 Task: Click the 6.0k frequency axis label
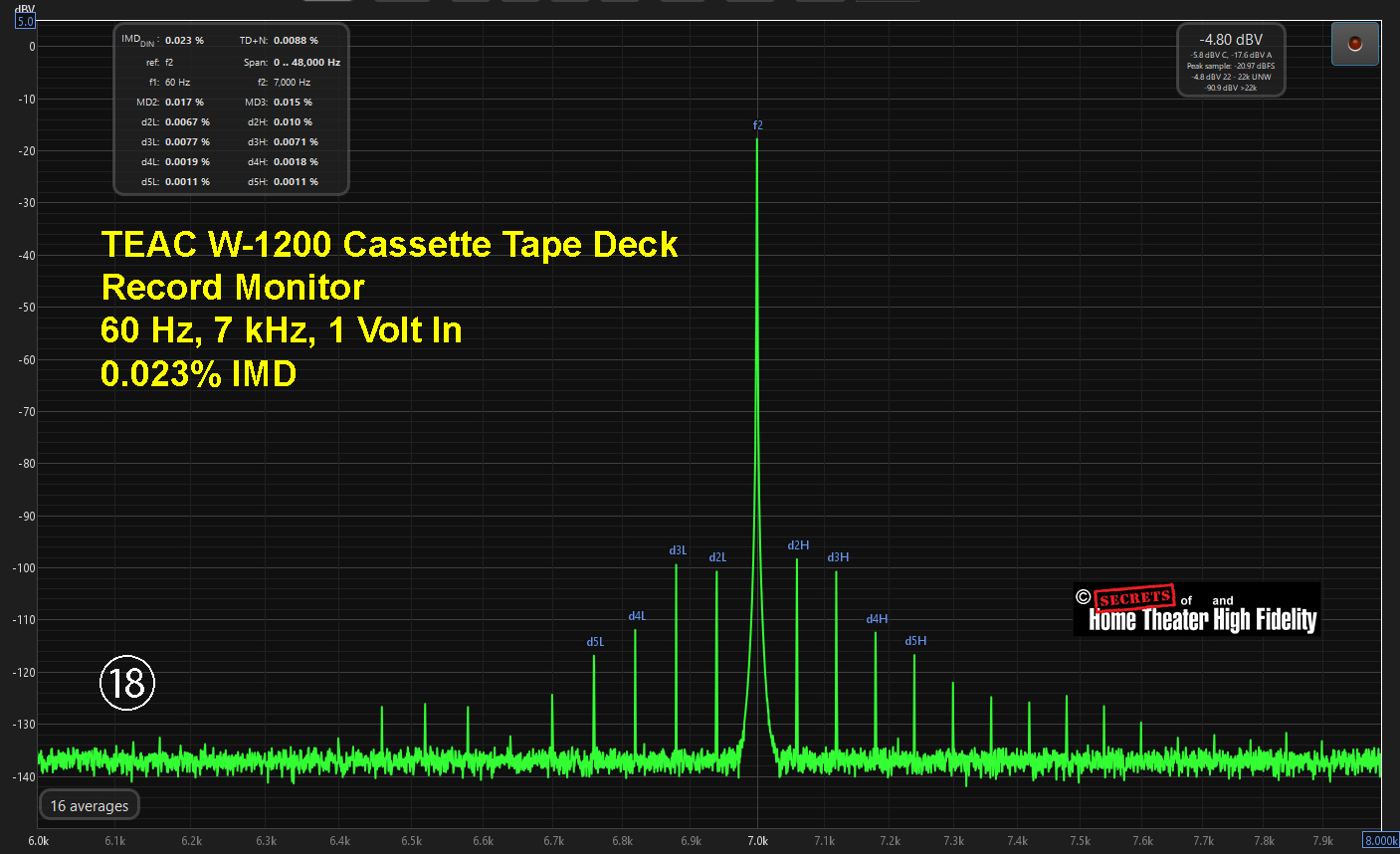coord(38,841)
